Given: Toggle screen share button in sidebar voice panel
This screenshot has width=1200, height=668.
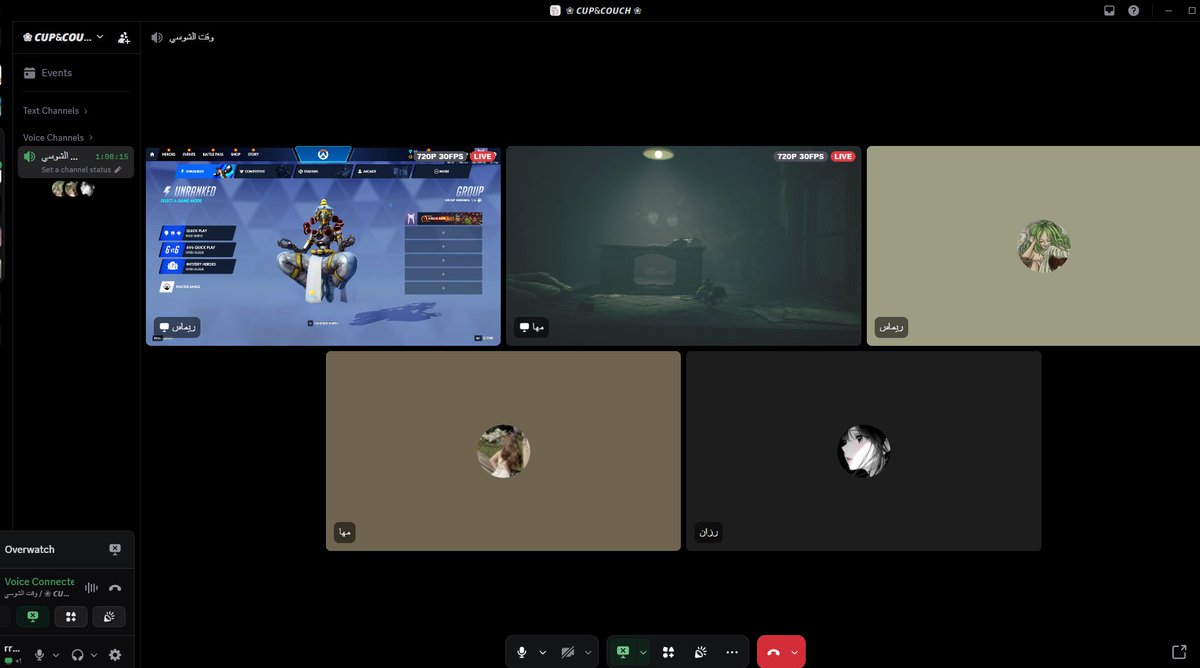Looking at the screenshot, I should 33,617.
